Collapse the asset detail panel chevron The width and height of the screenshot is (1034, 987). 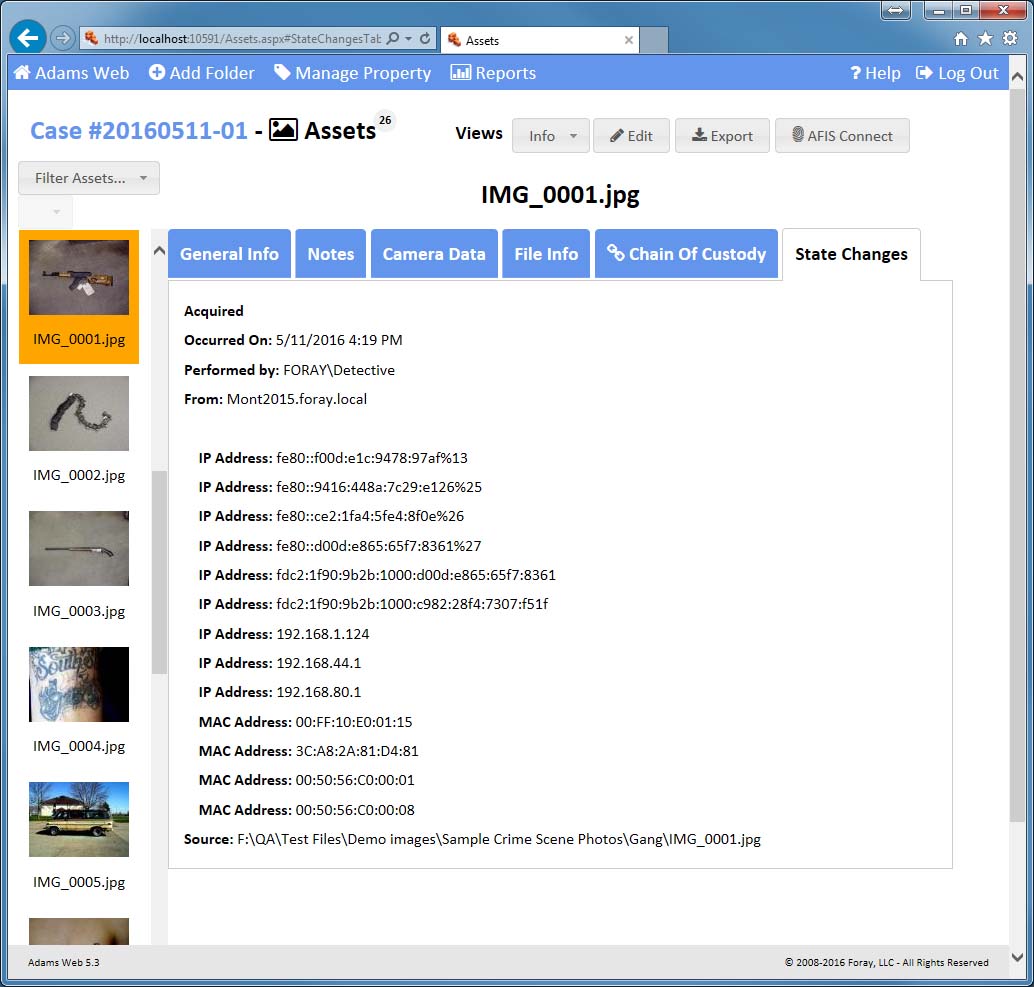click(x=159, y=251)
